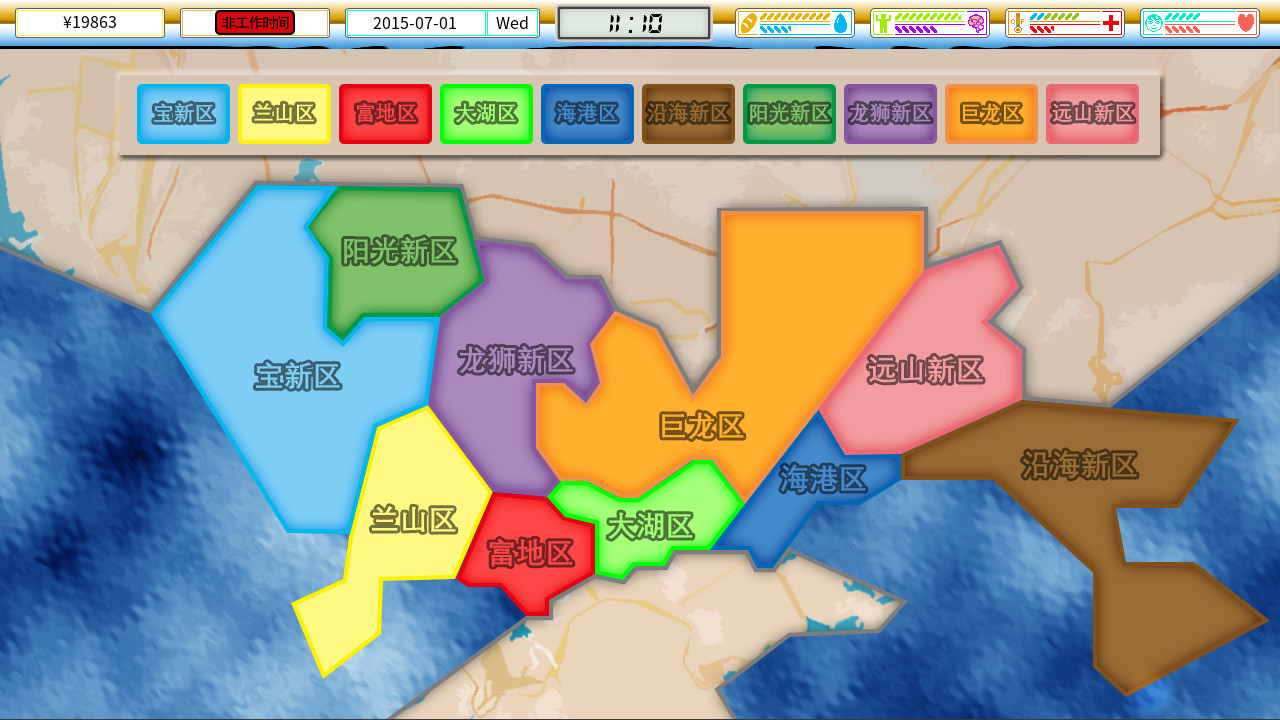Click the water drop thirst icon
The image size is (1280, 720).
click(x=841, y=23)
